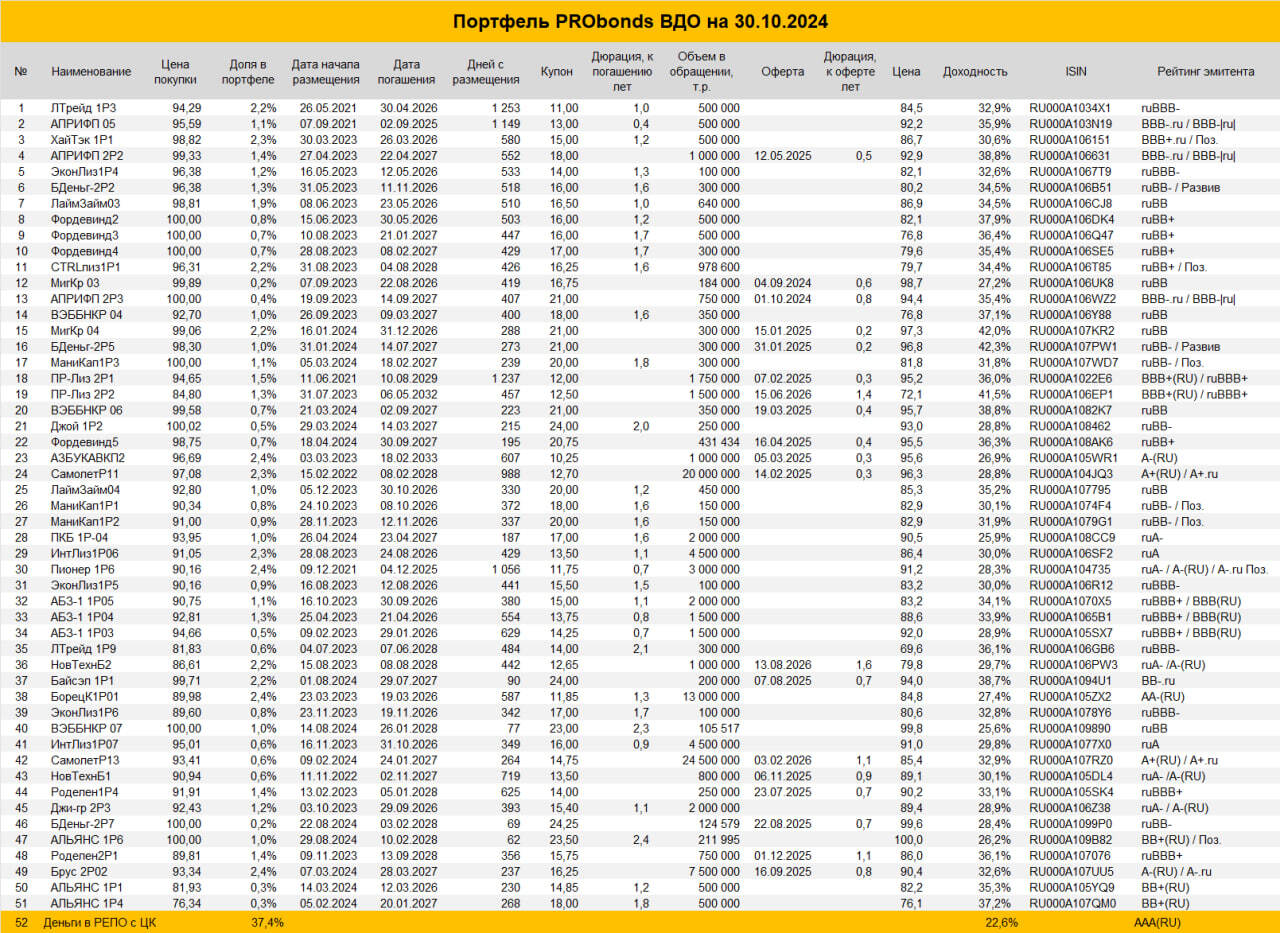Image resolution: width=1280 pixels, height=933 pixels.
Task: Select the bond name 'ЭконЛиз1Р4'
Action: click(84, 171)
